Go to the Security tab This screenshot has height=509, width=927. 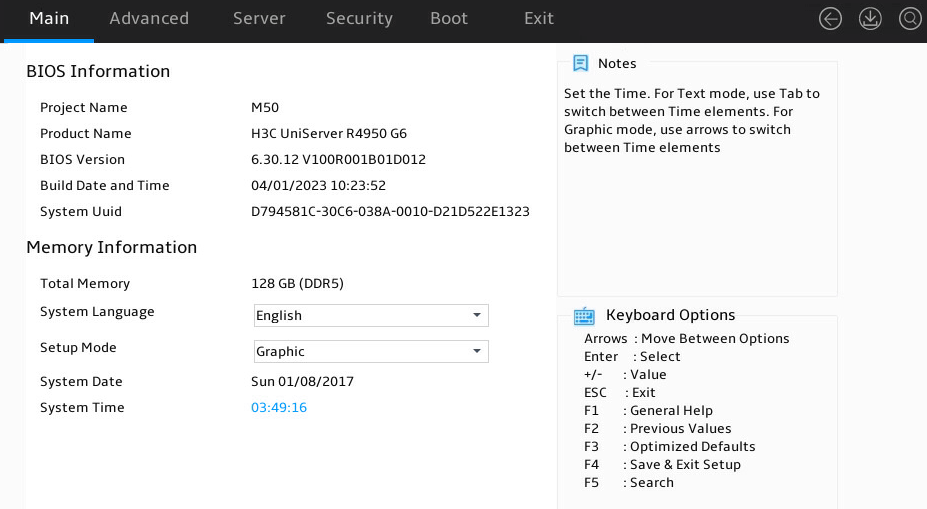359,19
